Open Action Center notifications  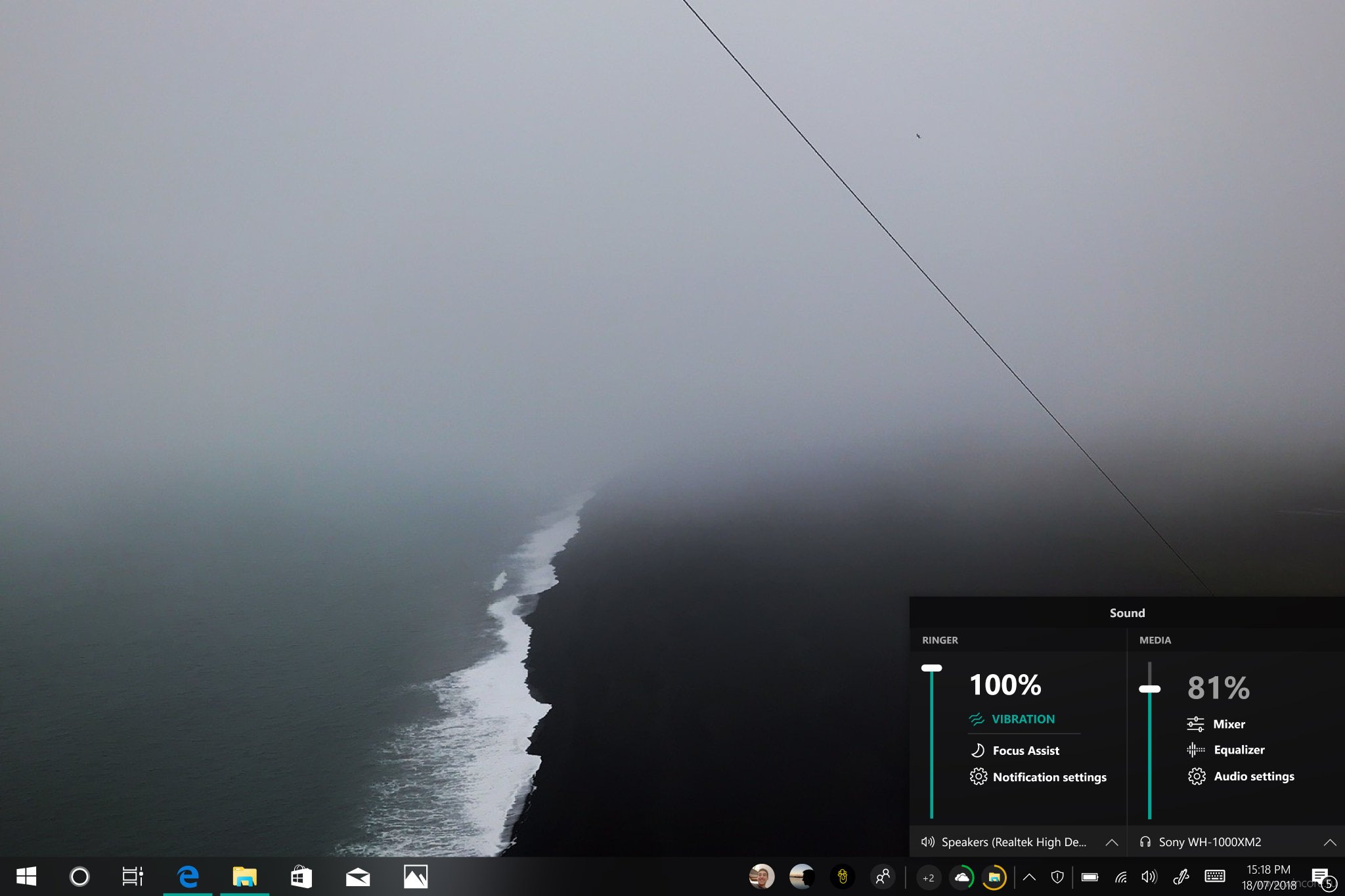(1322, 878)
